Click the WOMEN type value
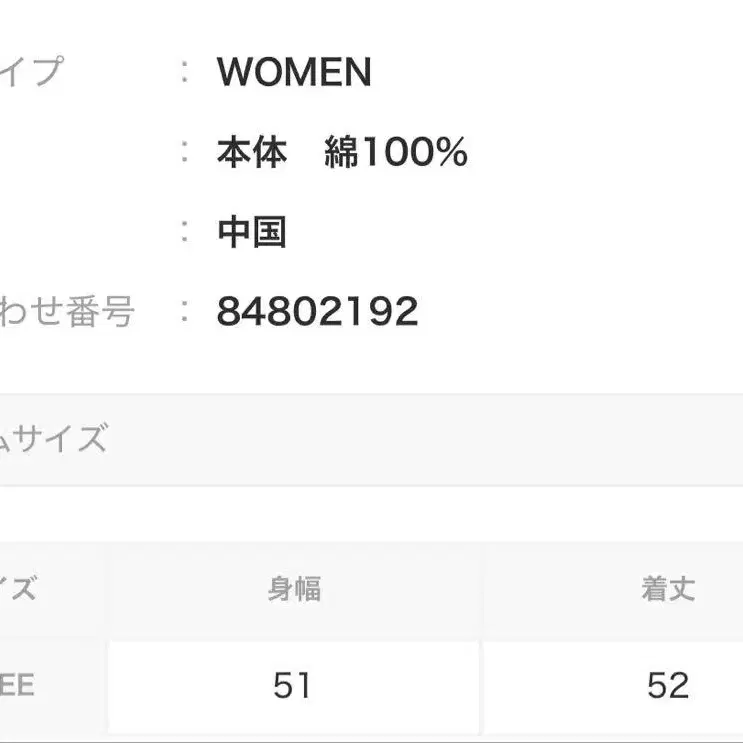Viewport: 743px width, 743px height. click(x=293, y=72)
